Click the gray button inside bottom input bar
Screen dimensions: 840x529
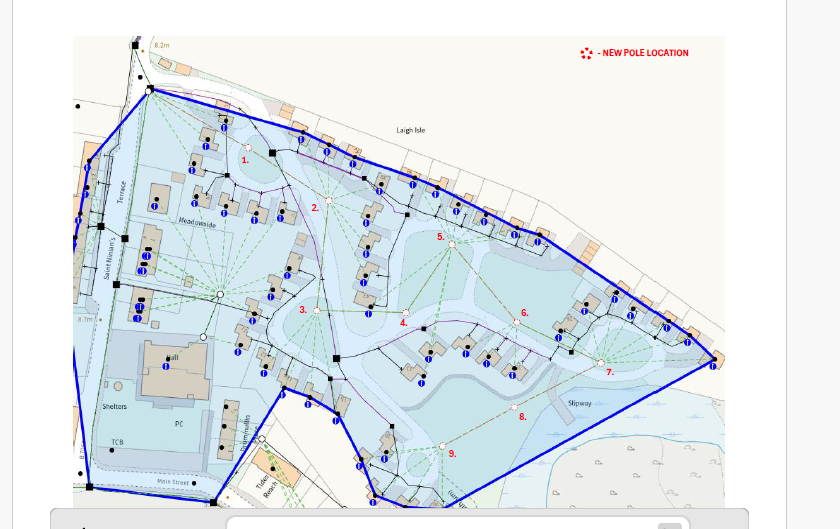tap(670, 526)
